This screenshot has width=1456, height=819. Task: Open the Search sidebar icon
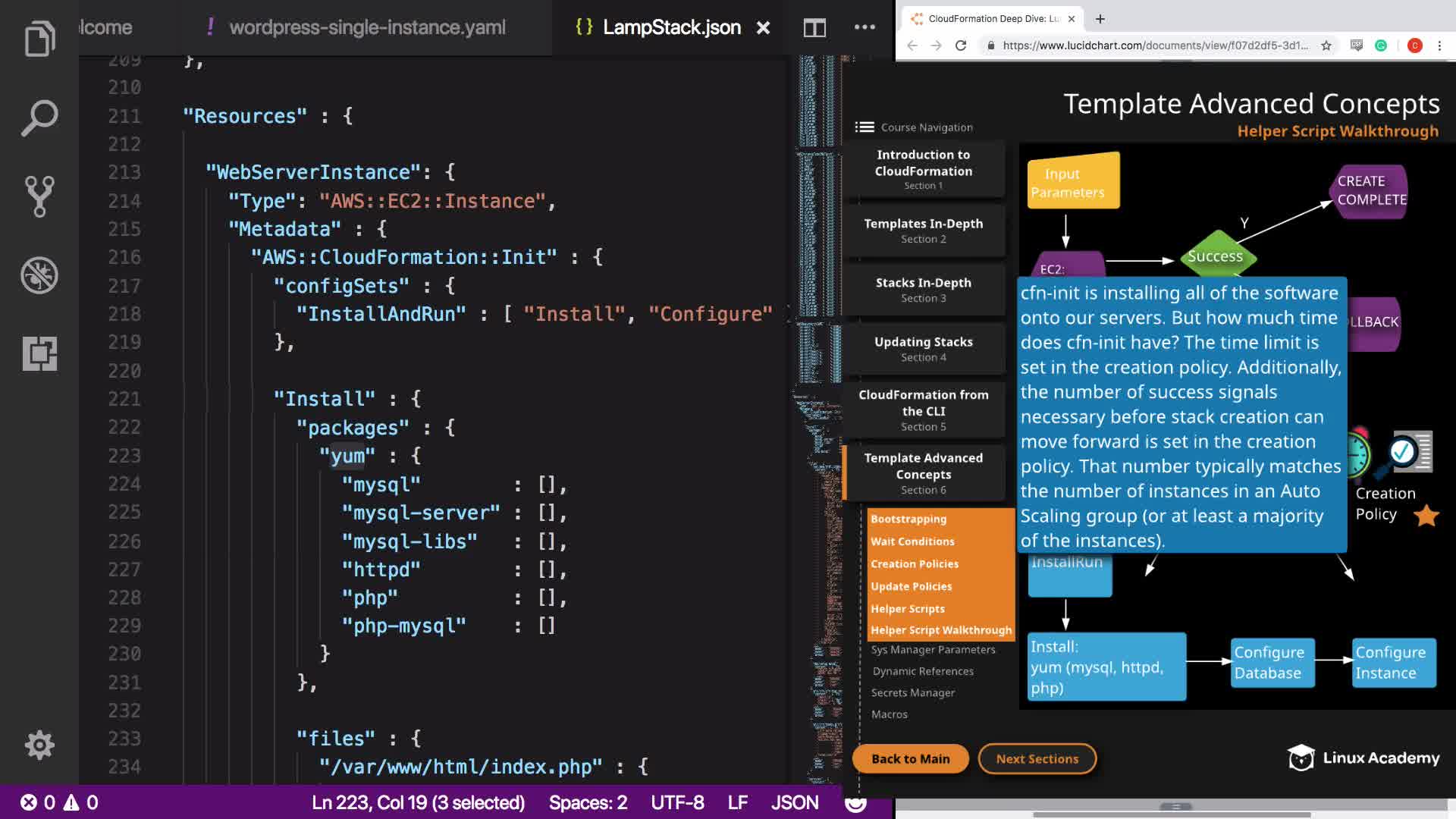39,118
